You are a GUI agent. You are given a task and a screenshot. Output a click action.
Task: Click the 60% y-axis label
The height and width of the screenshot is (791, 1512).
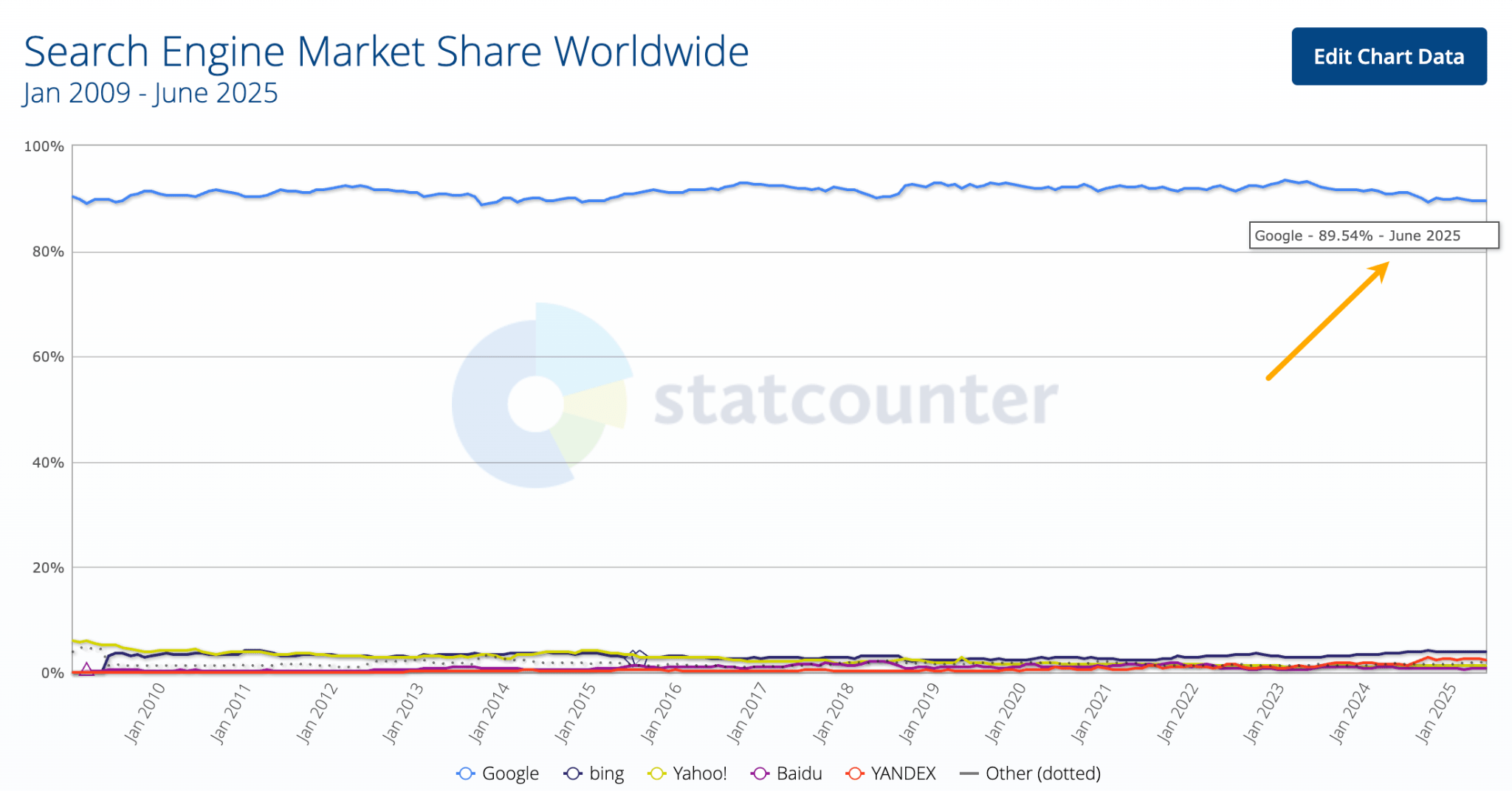pos(48,358)
